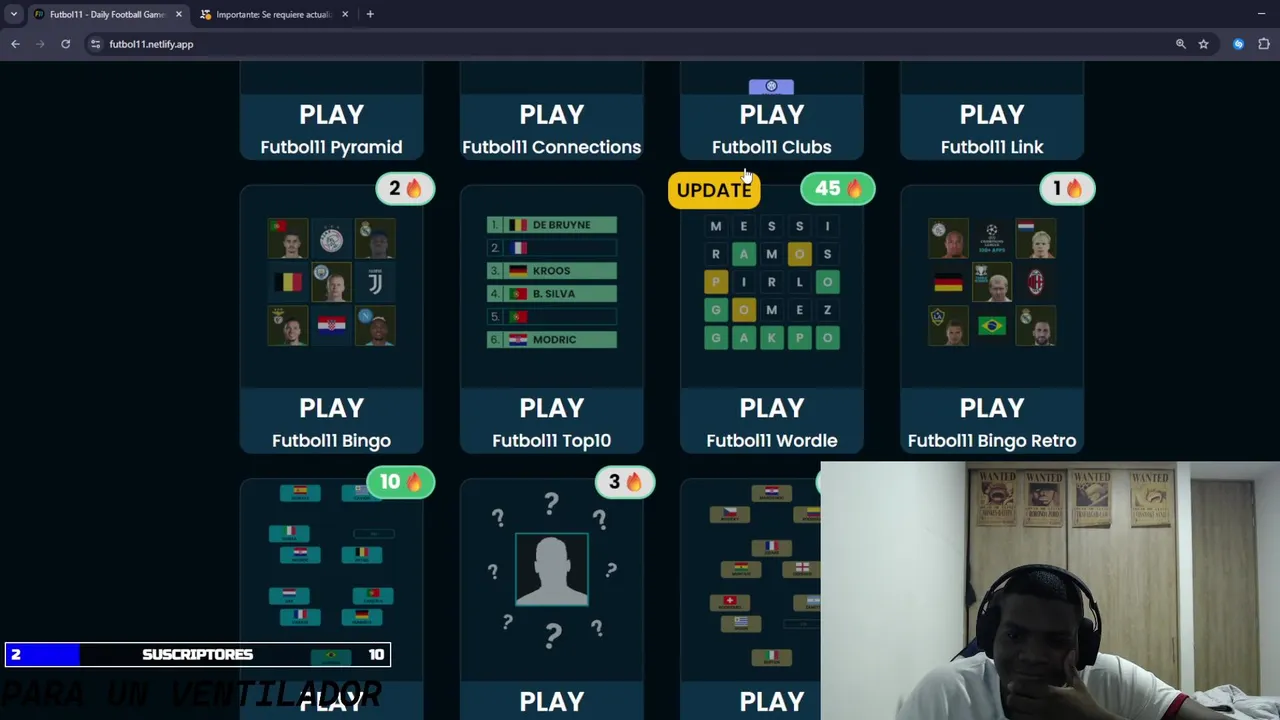Open the Futbol11 Bingo grid thumbnail
The height and width of the screenshot is (720, 1280).
(331, 282)
